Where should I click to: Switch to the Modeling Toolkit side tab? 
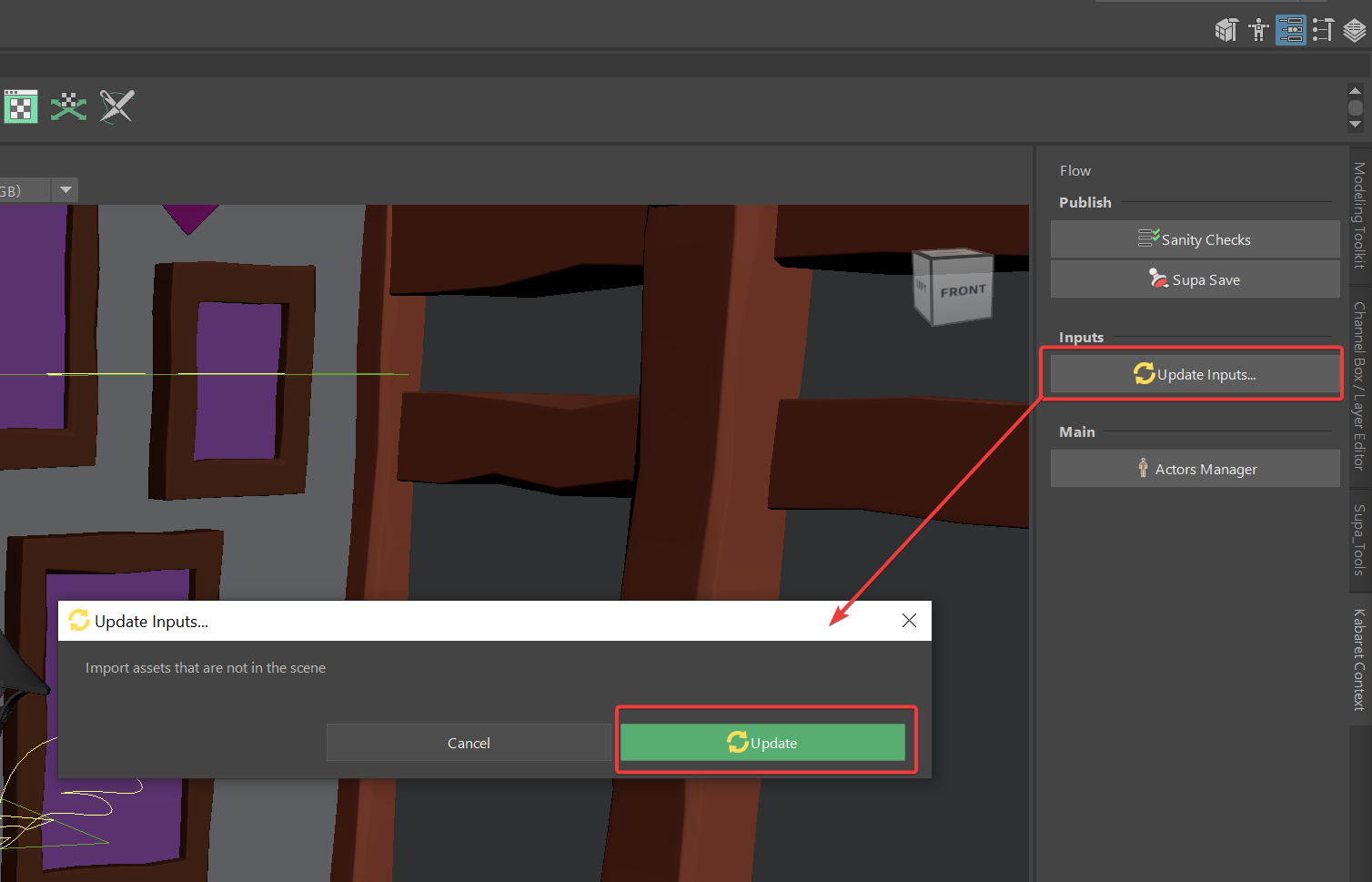[x=1359, y=215]
